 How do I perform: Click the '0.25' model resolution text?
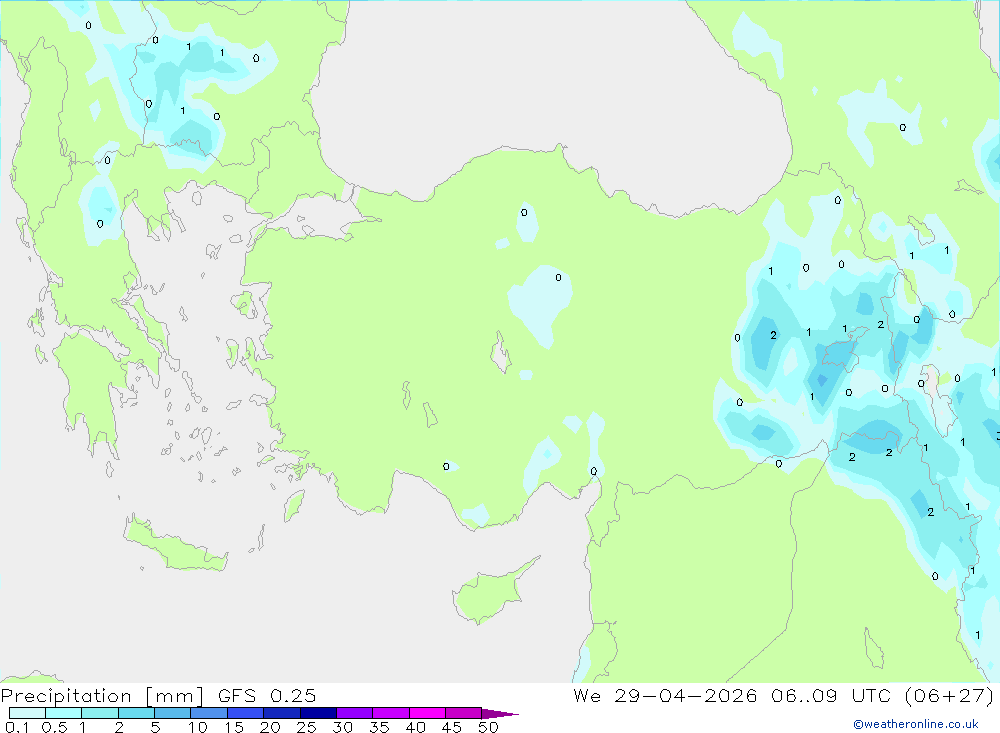(293, 696)
